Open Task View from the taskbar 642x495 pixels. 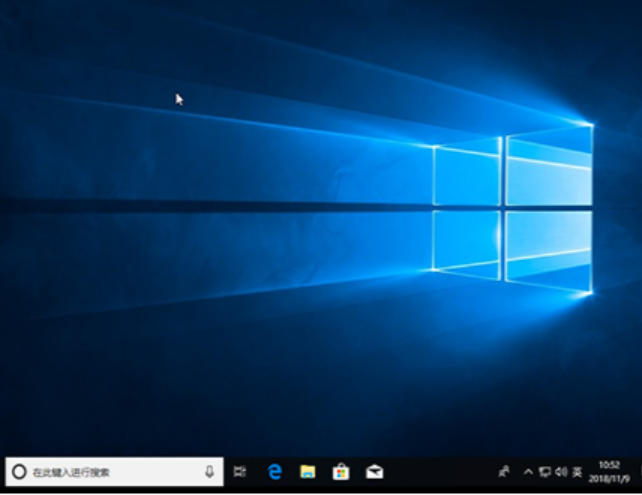pos(240,471)
